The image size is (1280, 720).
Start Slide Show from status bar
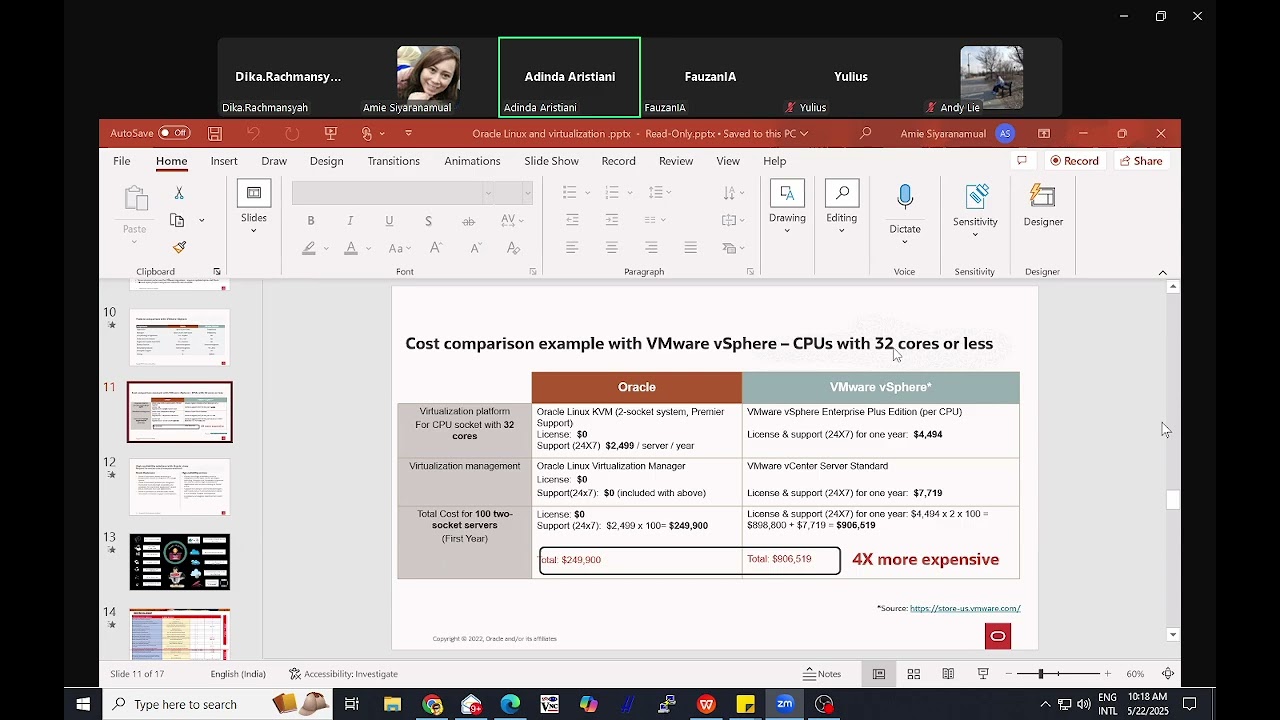click(x=983, y=674)
